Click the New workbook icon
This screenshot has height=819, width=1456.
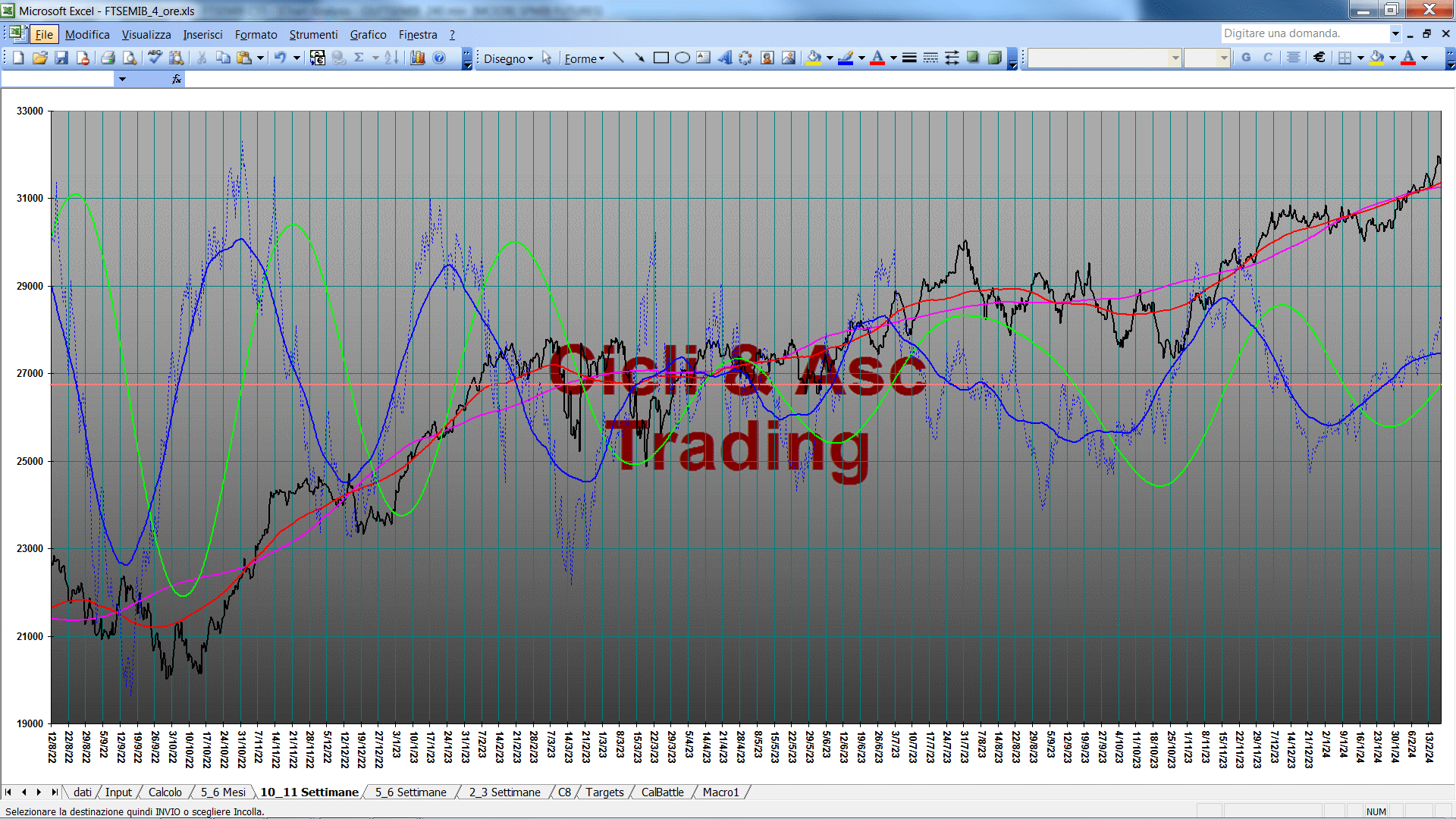(18, 58)
